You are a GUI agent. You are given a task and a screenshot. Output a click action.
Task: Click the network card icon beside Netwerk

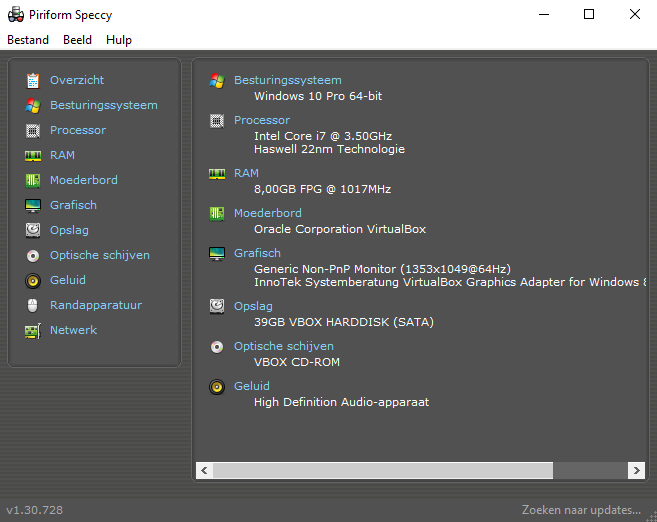tap(33, 330)
